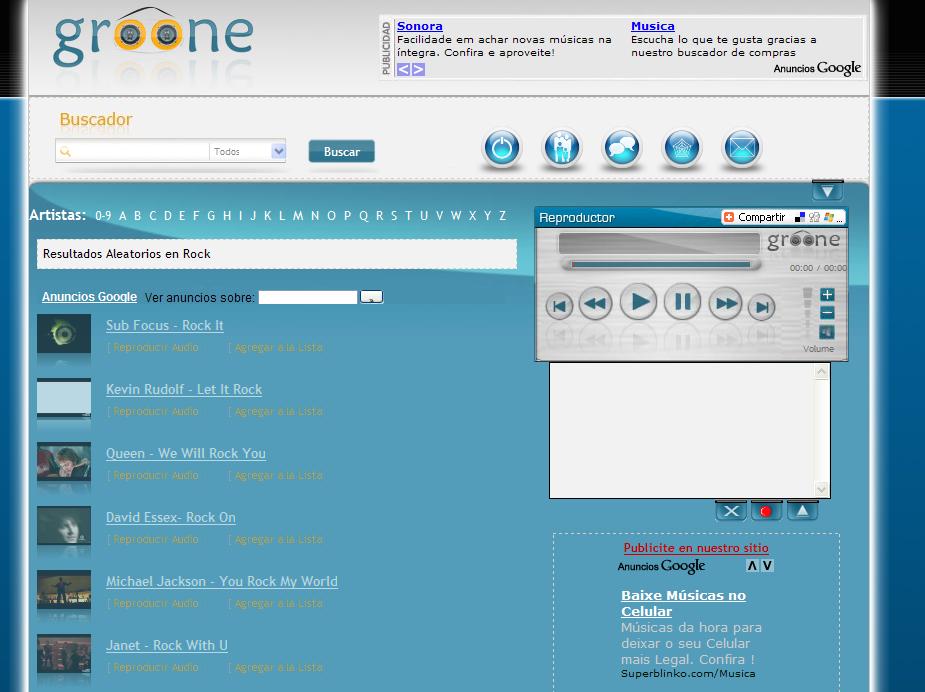Decrease volume with the minus button

tap(827, 313)
